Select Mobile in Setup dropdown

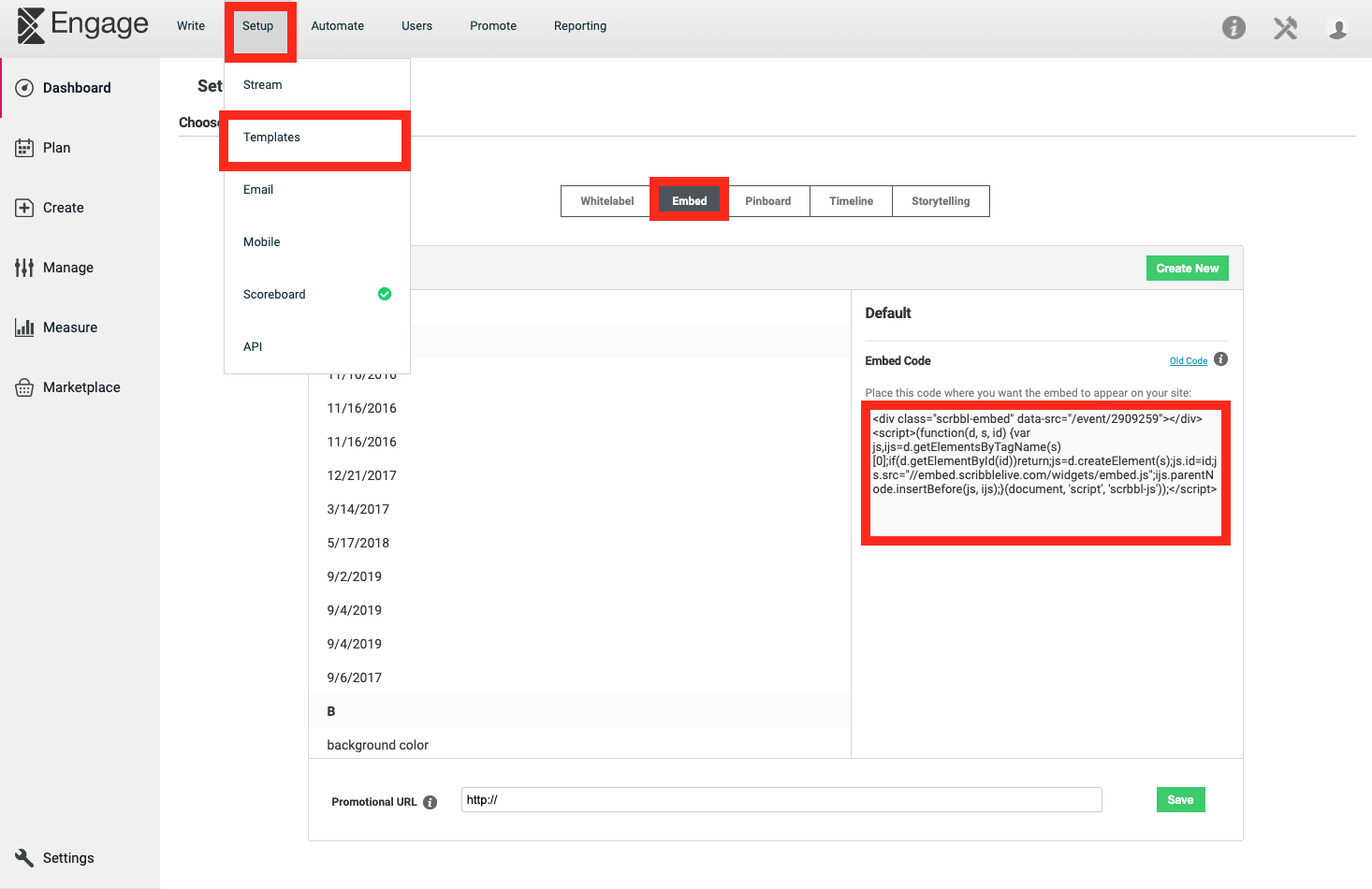(317, 242)
